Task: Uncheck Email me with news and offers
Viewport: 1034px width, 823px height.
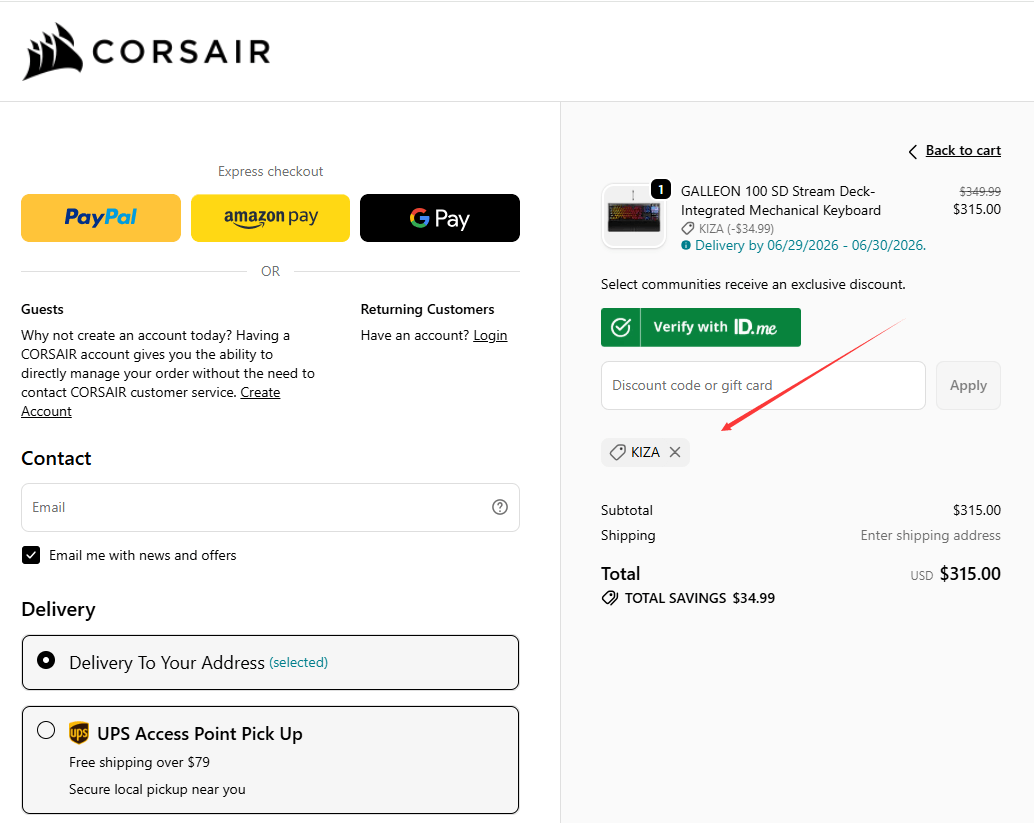Action: point(31,555)
